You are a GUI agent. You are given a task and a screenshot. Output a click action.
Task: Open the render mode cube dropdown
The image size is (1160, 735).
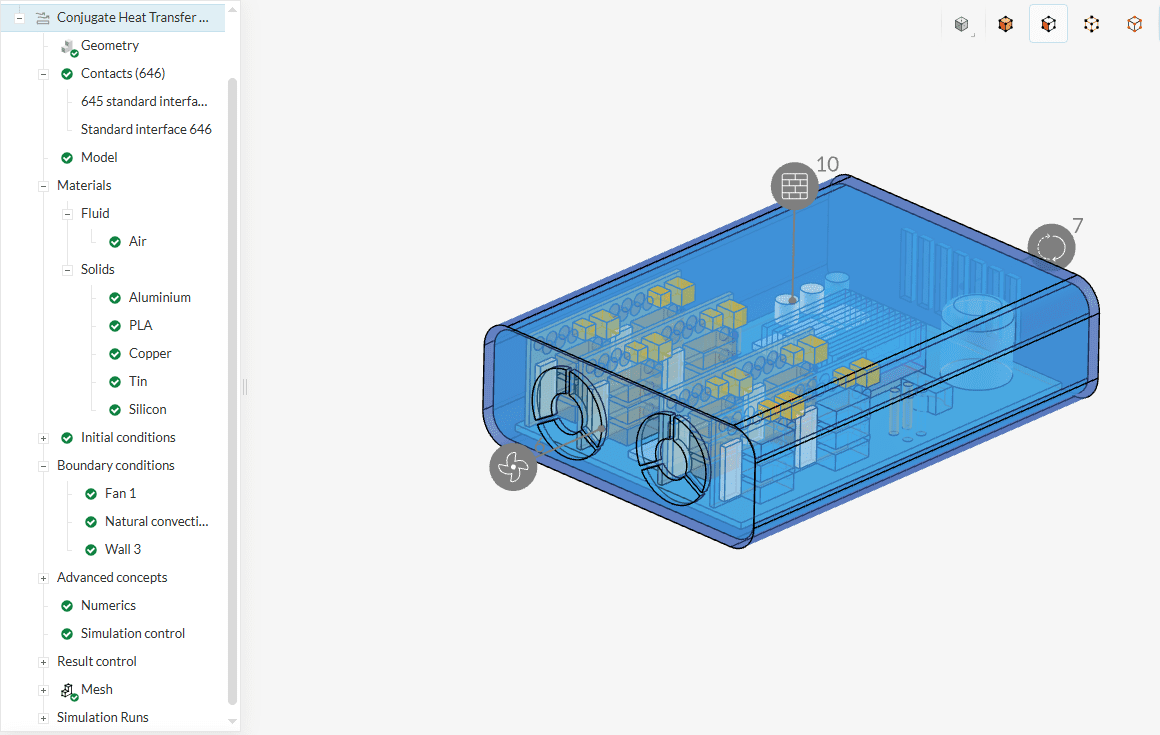coord(962,25)
